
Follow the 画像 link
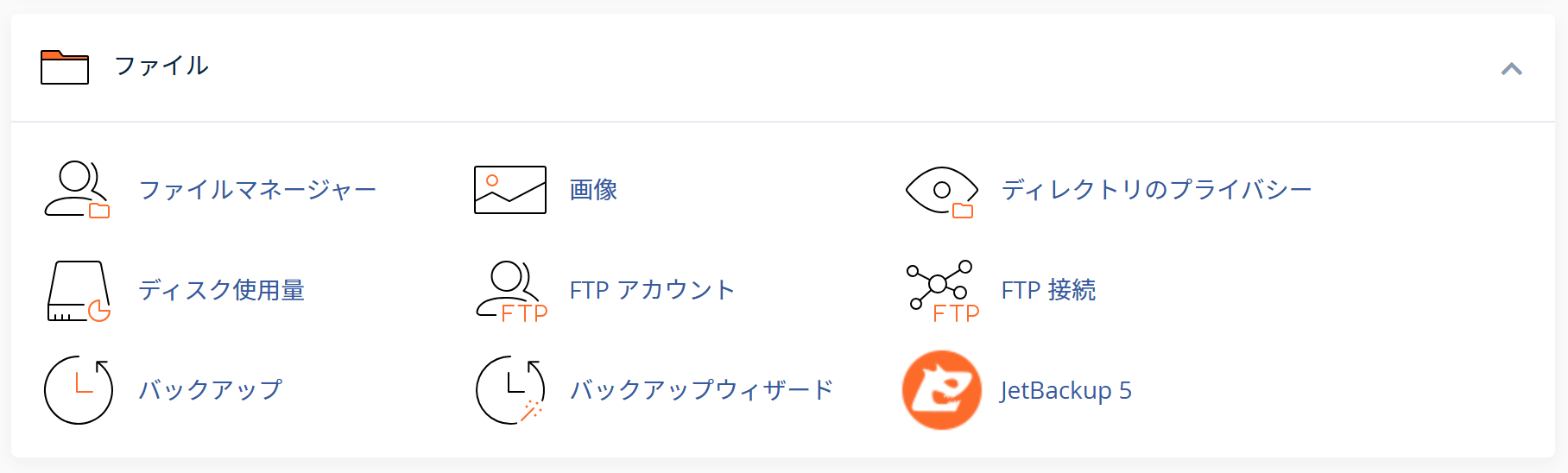click(x=593, y=190)
